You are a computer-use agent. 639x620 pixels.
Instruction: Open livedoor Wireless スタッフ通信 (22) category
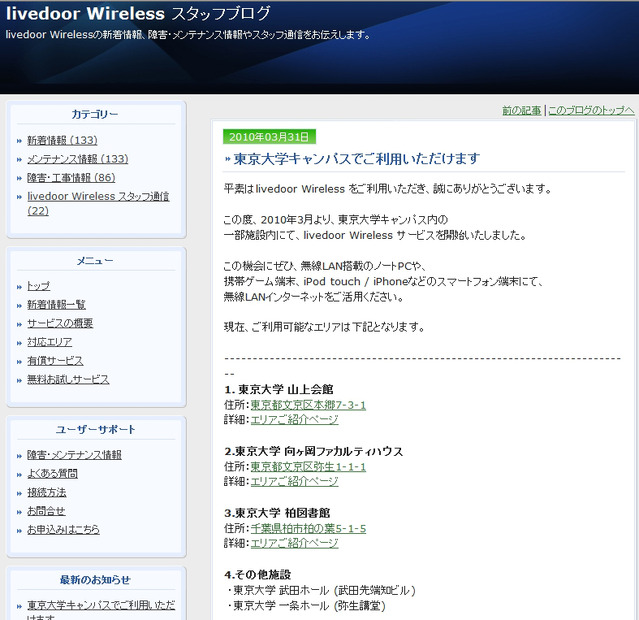pyautogui.click(x=98, y=203)
